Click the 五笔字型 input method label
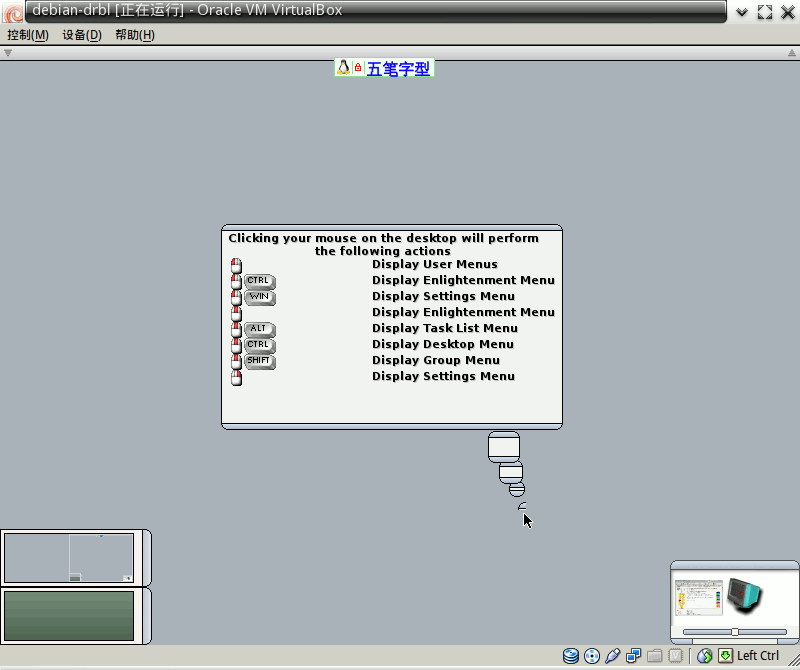This screenshot has height=670, width=800. (398, 68)
